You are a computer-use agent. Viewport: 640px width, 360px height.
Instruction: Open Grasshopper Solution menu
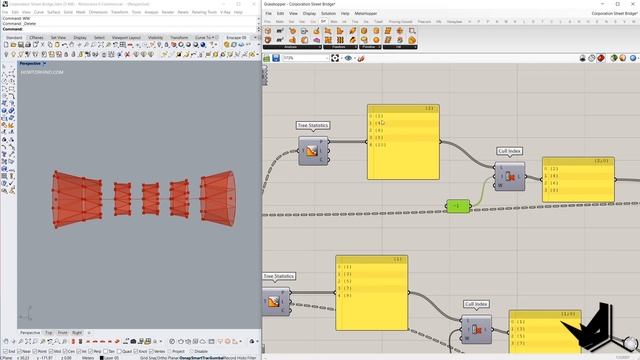click(x=328, y=13)
